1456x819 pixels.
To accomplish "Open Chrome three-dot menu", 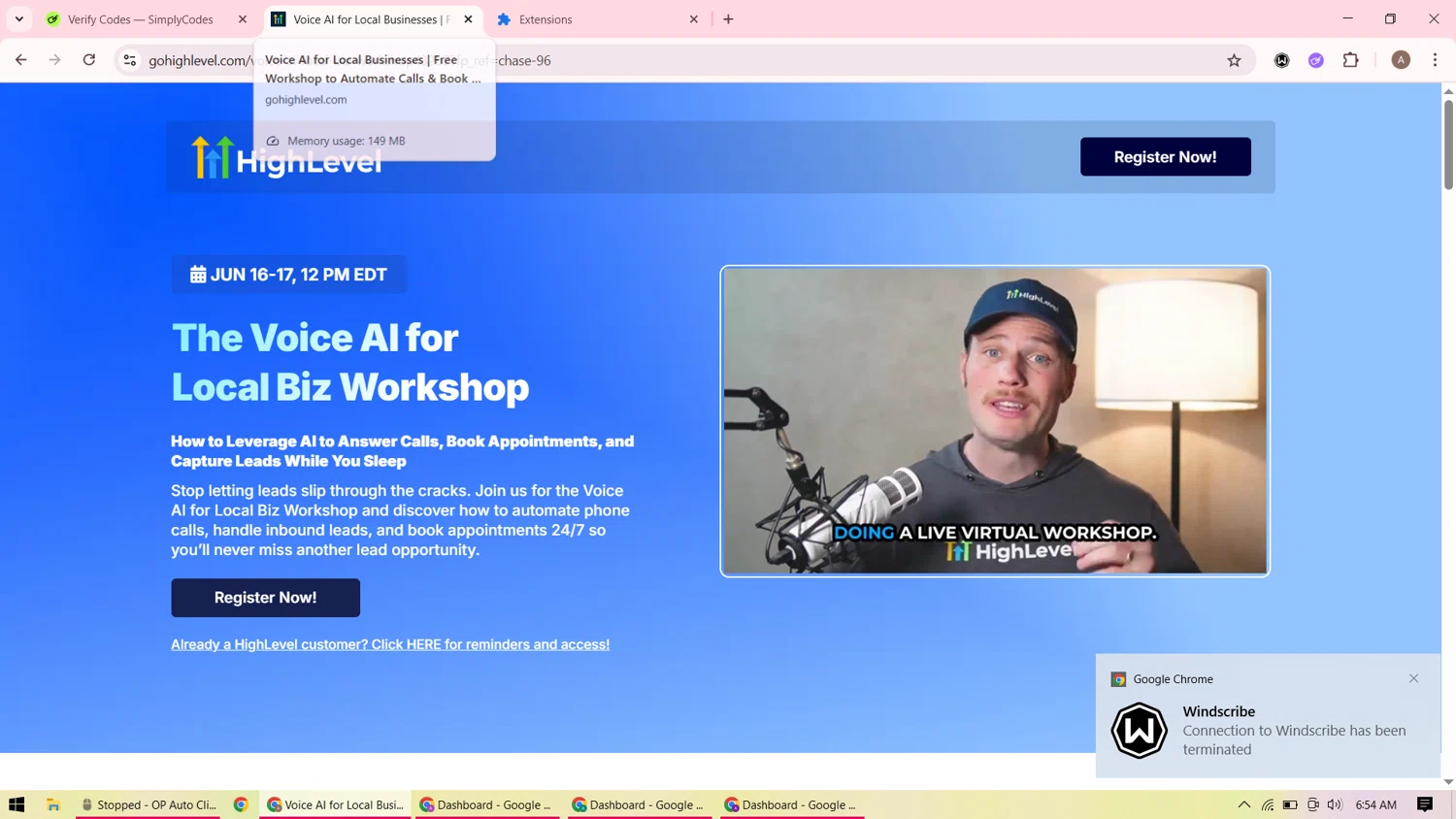I will click(x=1435, y=60).
